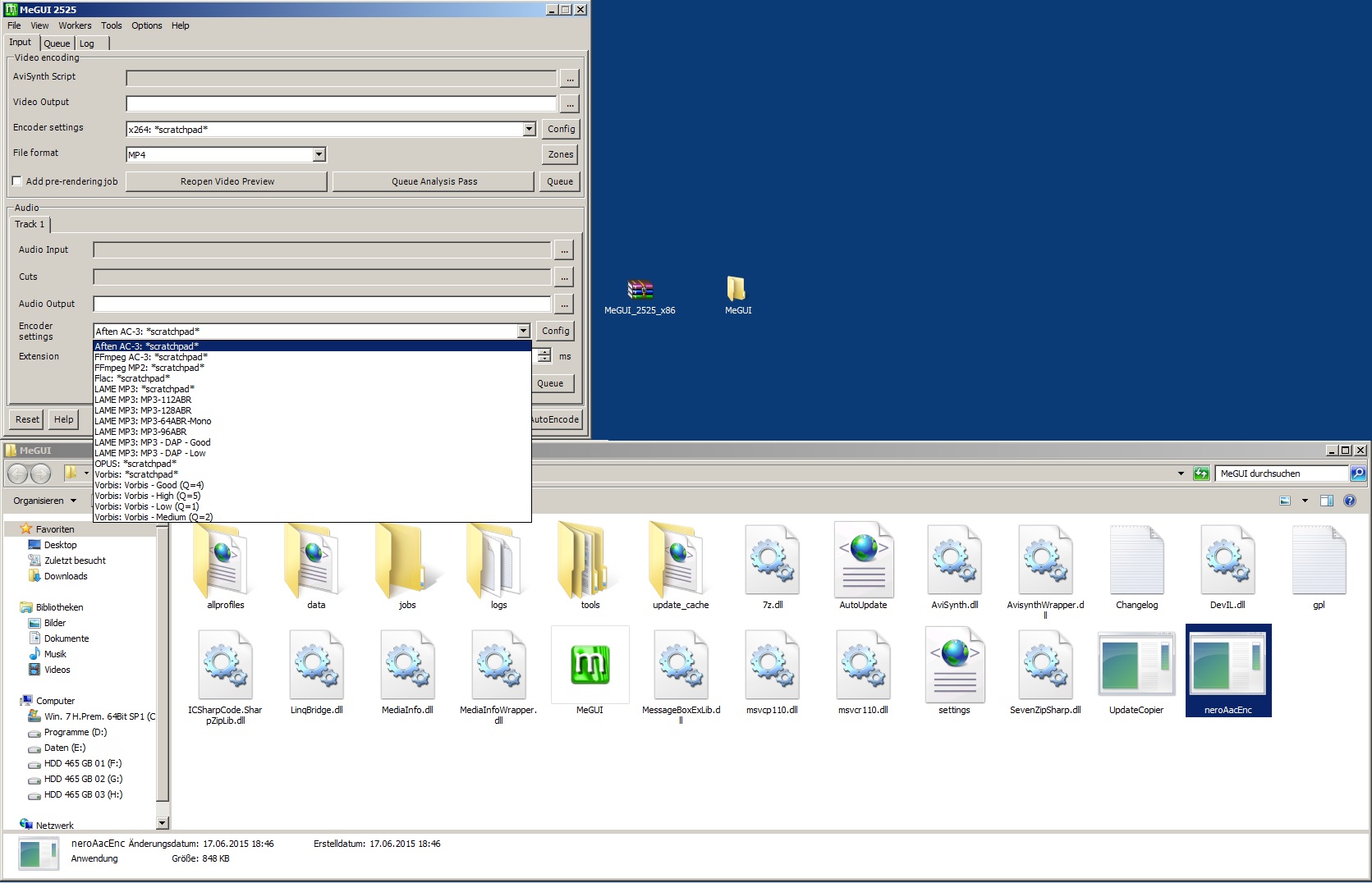The width and height of the screenshot is (1372, 883).
Task: Open Downloads in Explorer favorites
Action: click(66, 576)
